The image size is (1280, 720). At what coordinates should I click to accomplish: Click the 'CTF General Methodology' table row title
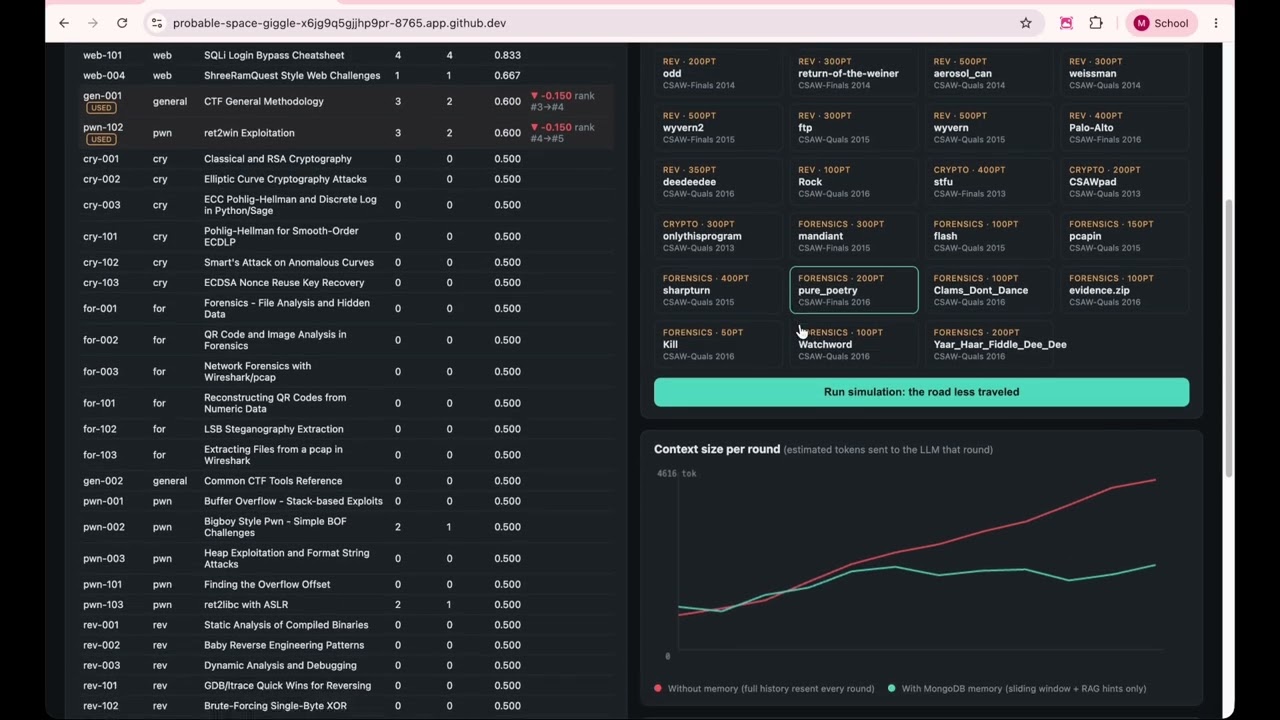point(264,101)
